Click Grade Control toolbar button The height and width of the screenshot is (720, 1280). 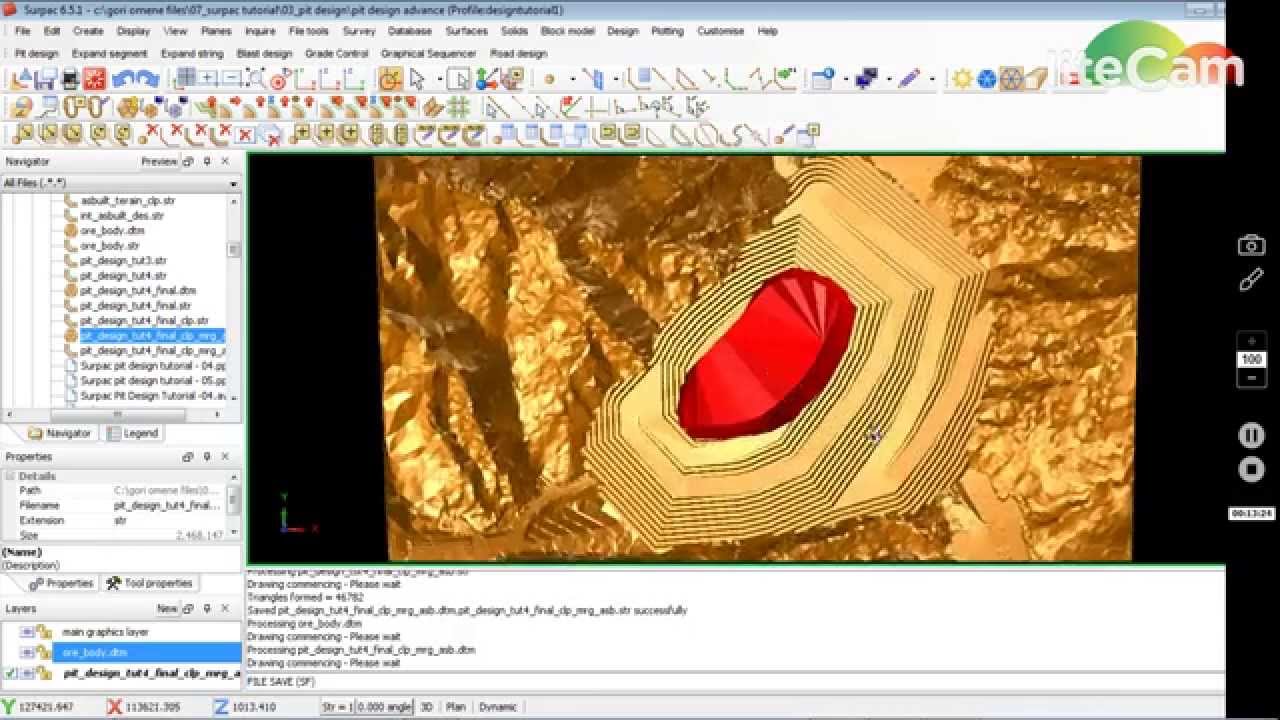pos(337,53)
